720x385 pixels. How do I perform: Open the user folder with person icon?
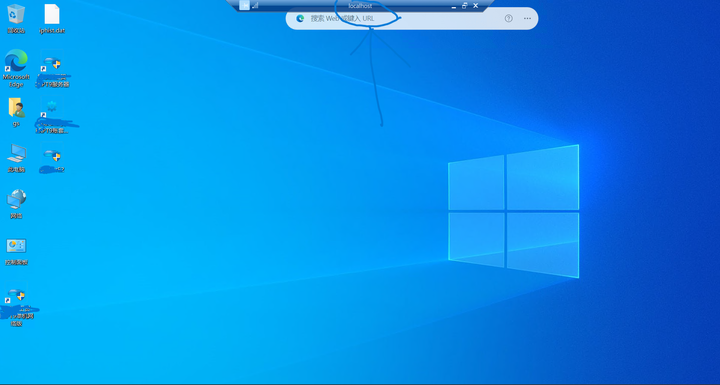coord(17,112)
